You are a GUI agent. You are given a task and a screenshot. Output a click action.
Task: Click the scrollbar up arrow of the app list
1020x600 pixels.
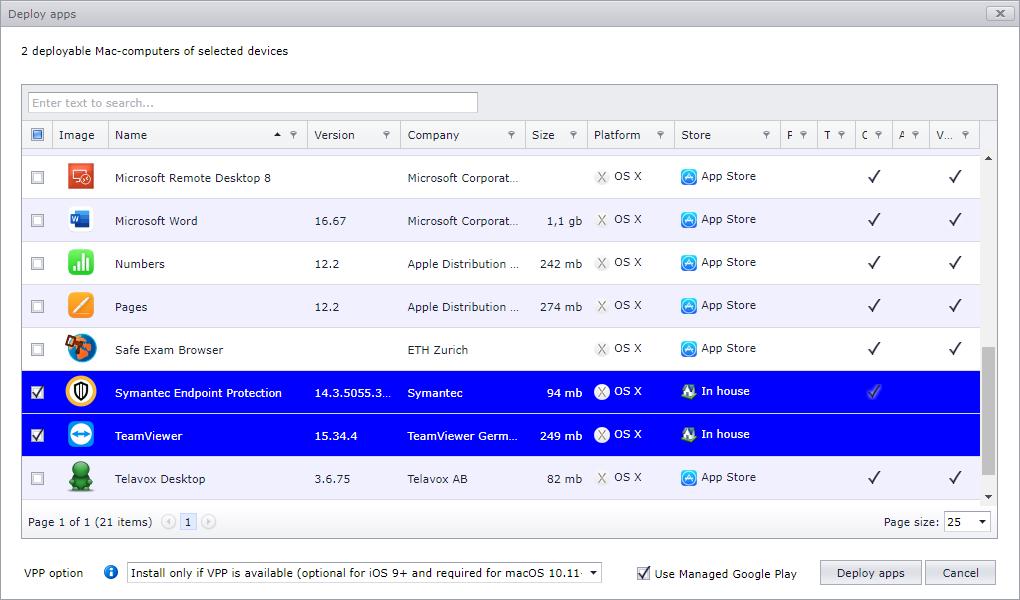click(x=988, y=158)
